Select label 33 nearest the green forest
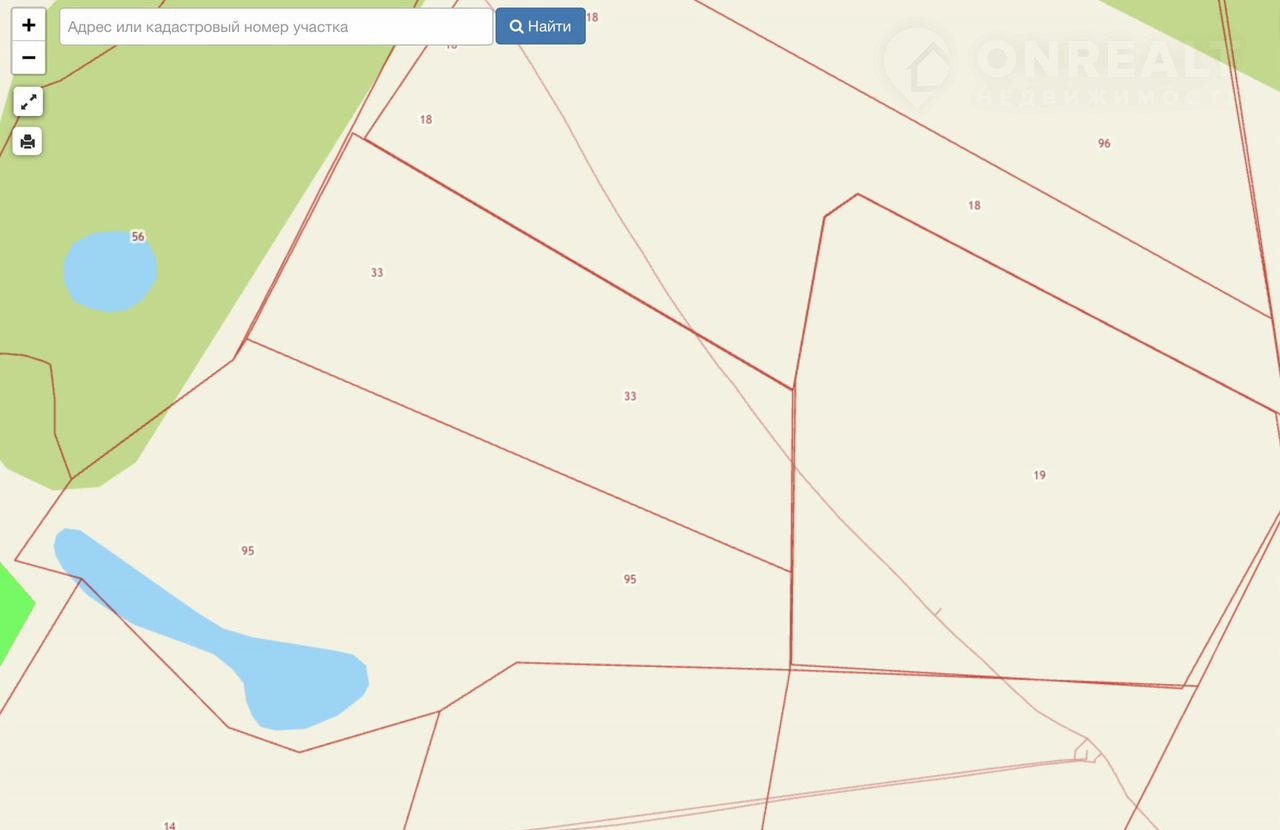The image size is (1280, 830). pyautogui.click(x=377, y=273)
